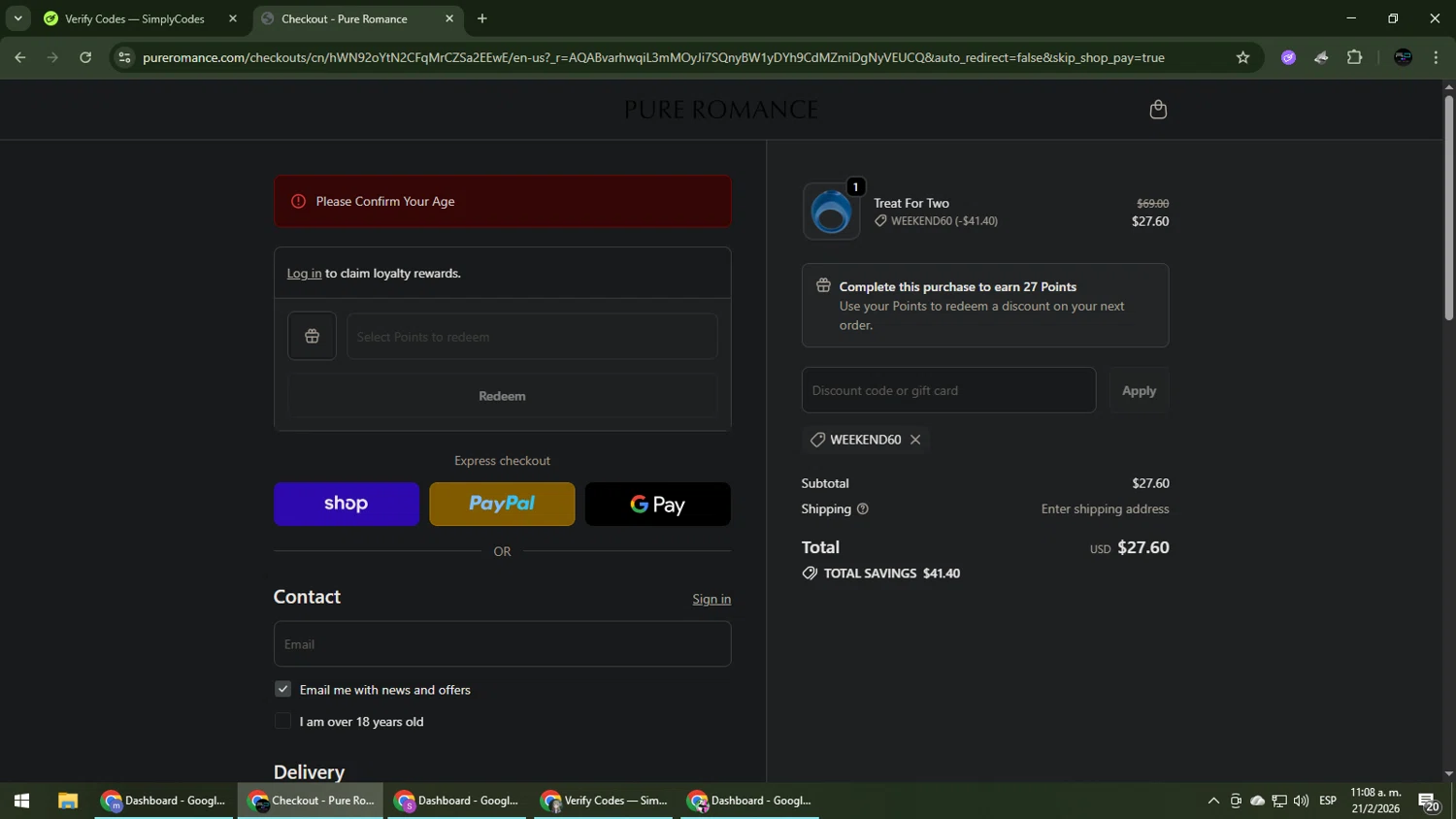Click the browser address bar URL
Viewport: 1456px width, 819px height.
[x=653, y=57]
